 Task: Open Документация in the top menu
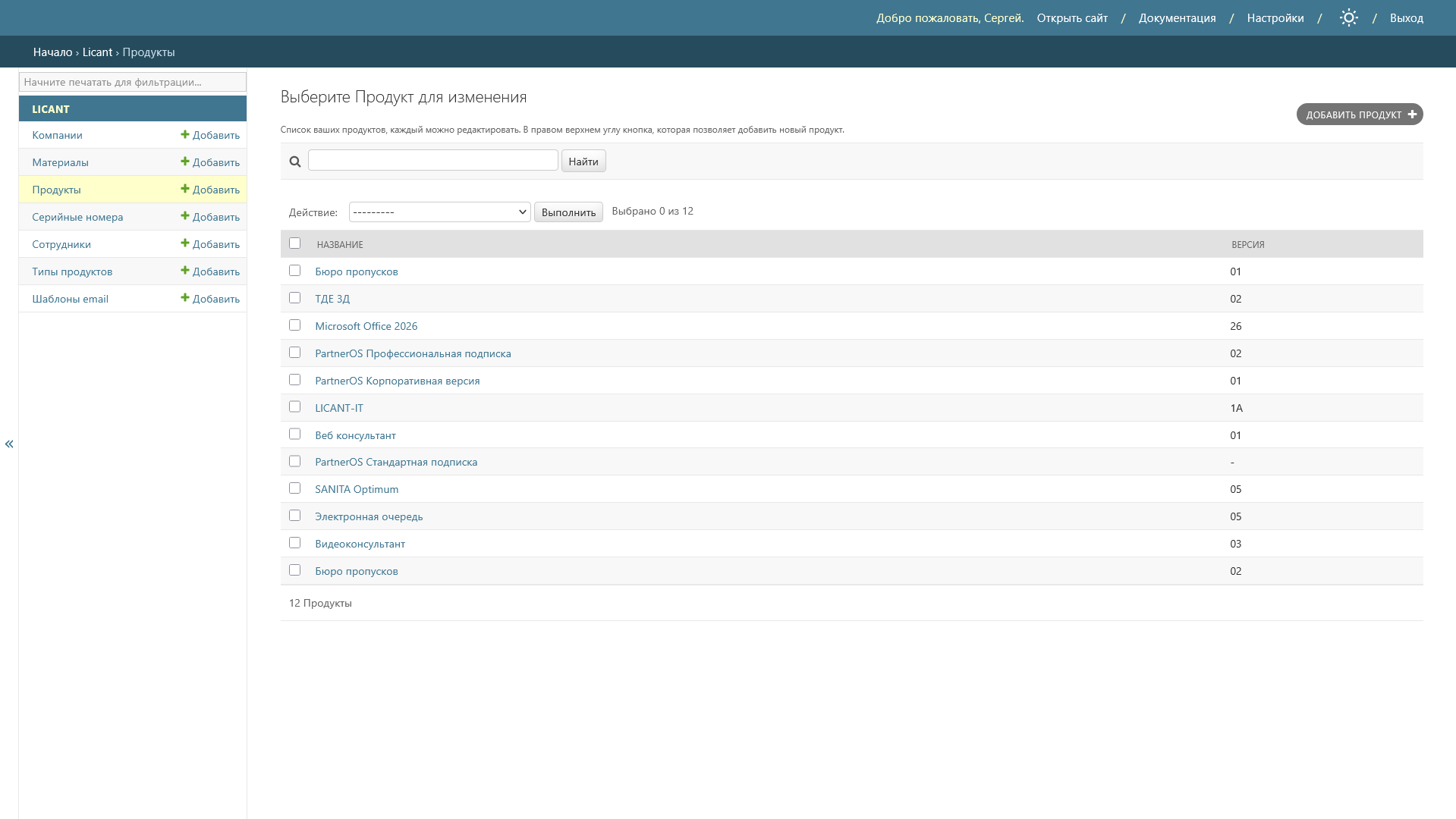coord(1177,18)
